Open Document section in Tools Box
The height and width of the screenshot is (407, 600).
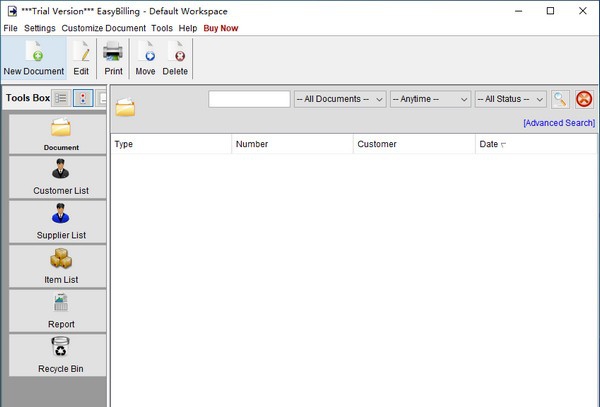coord(57,134)
